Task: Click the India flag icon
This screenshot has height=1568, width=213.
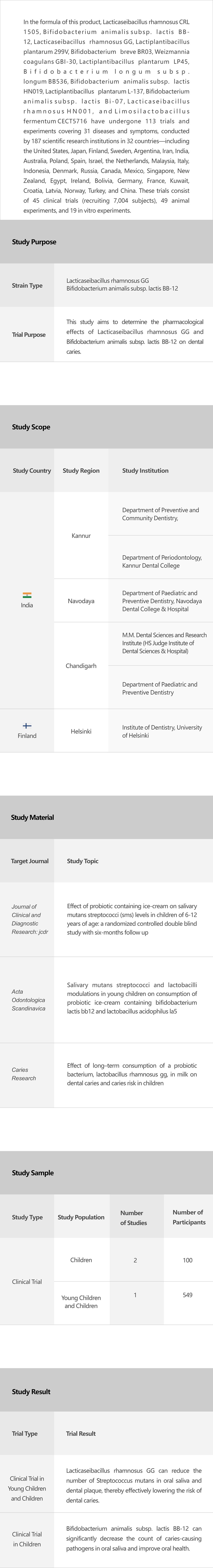Action: (27, 595)
